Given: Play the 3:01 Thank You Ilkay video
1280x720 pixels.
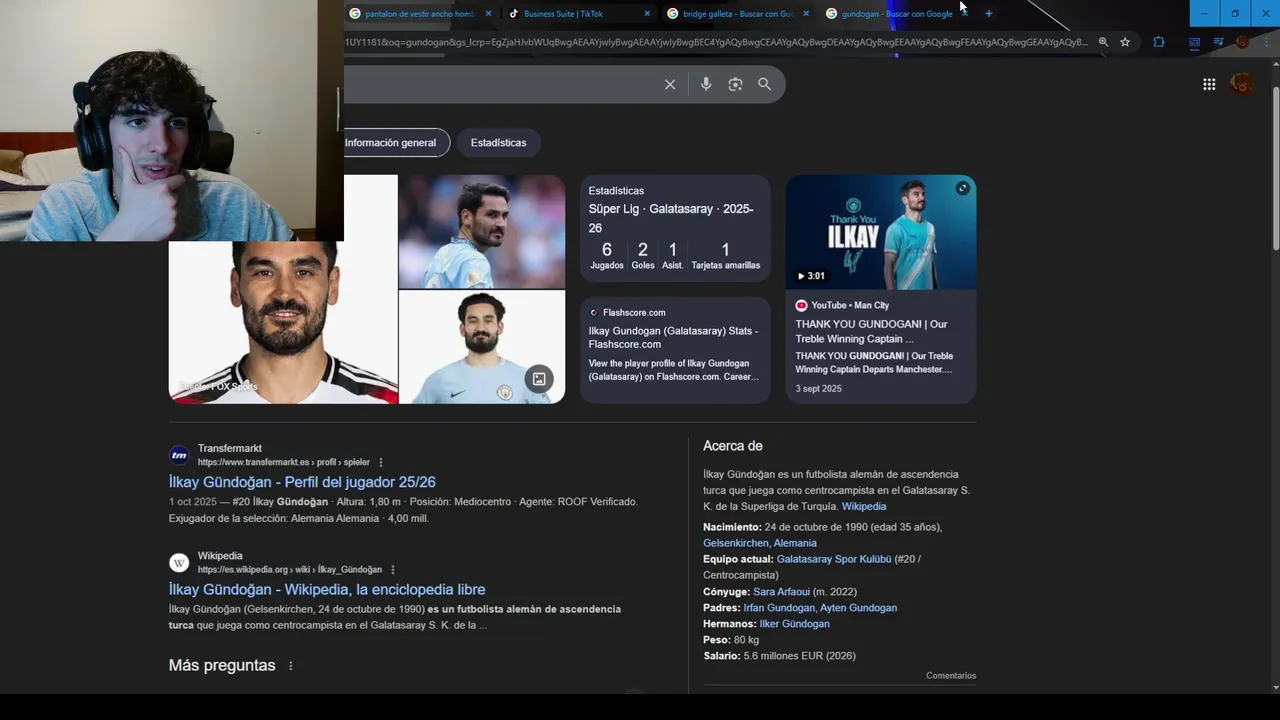Looking at the screenshot, I should point(881,232).
